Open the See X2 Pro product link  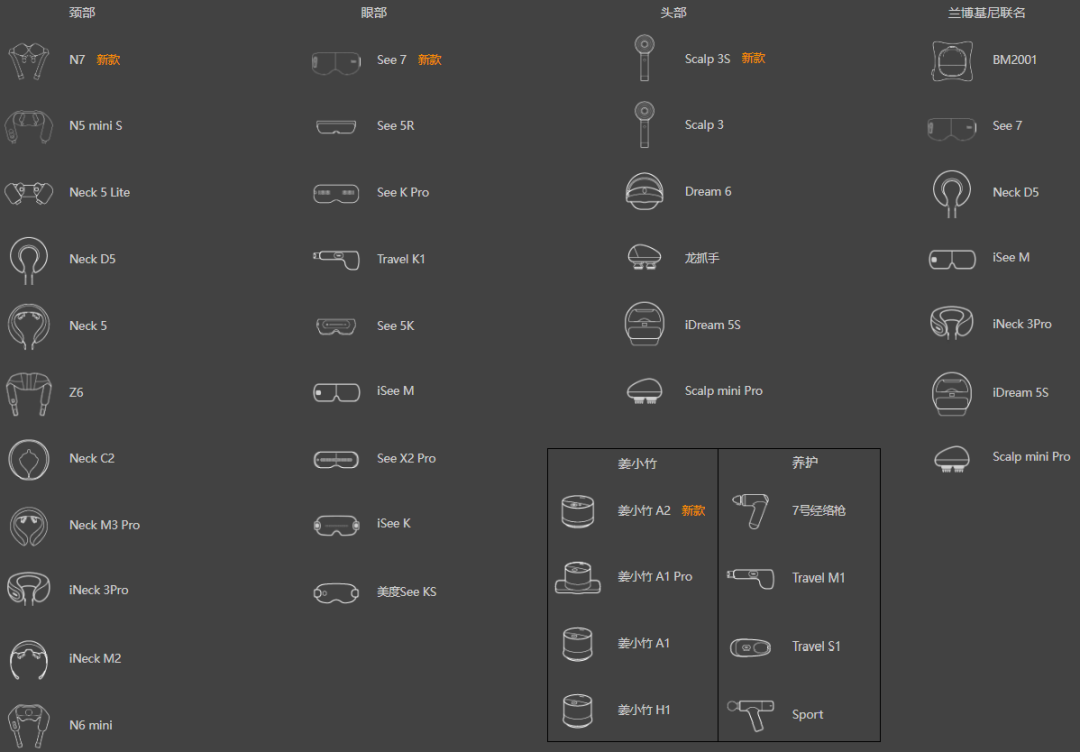click(406, 458)
